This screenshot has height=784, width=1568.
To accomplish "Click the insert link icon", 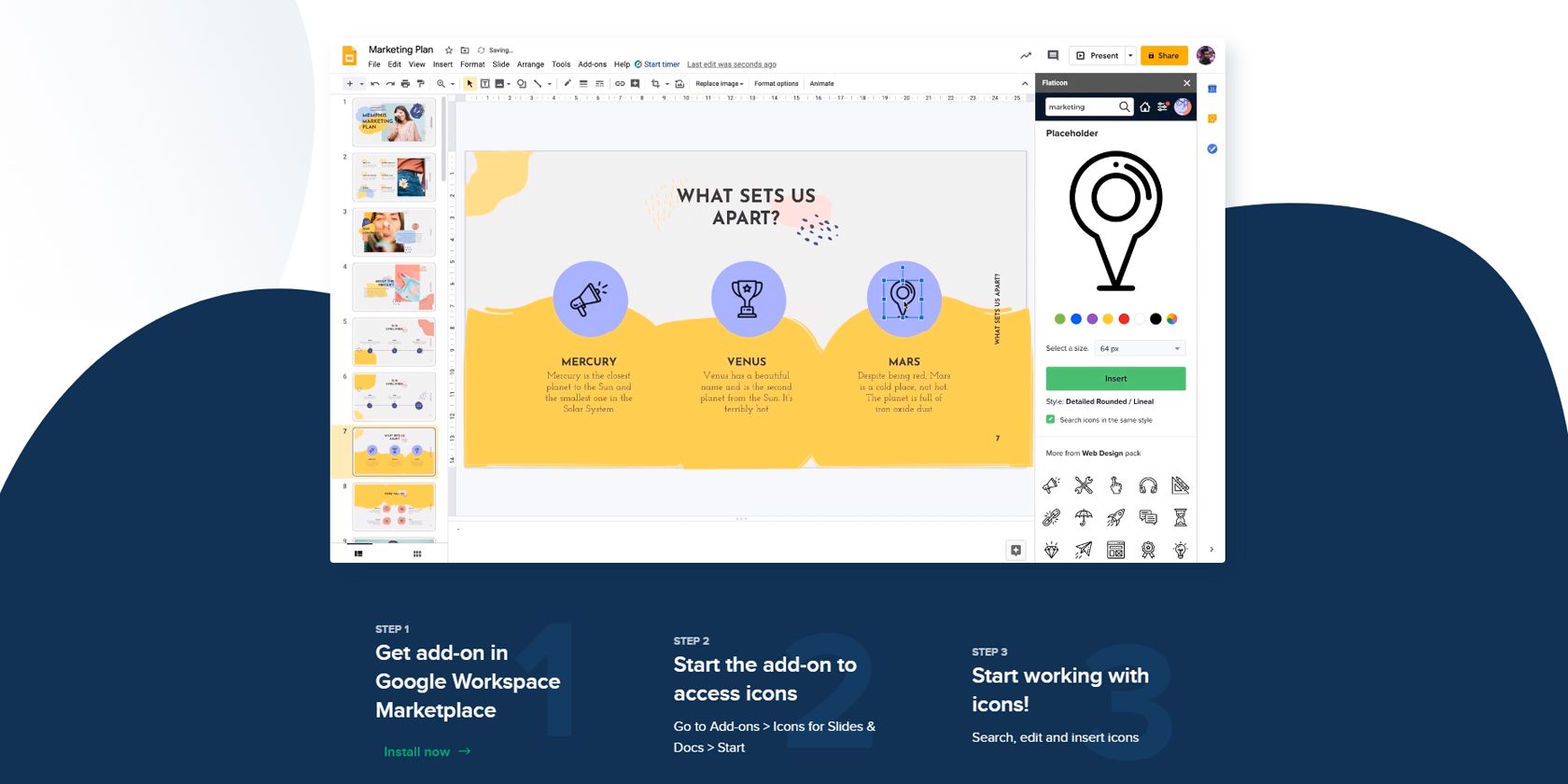I will point(620,84).
